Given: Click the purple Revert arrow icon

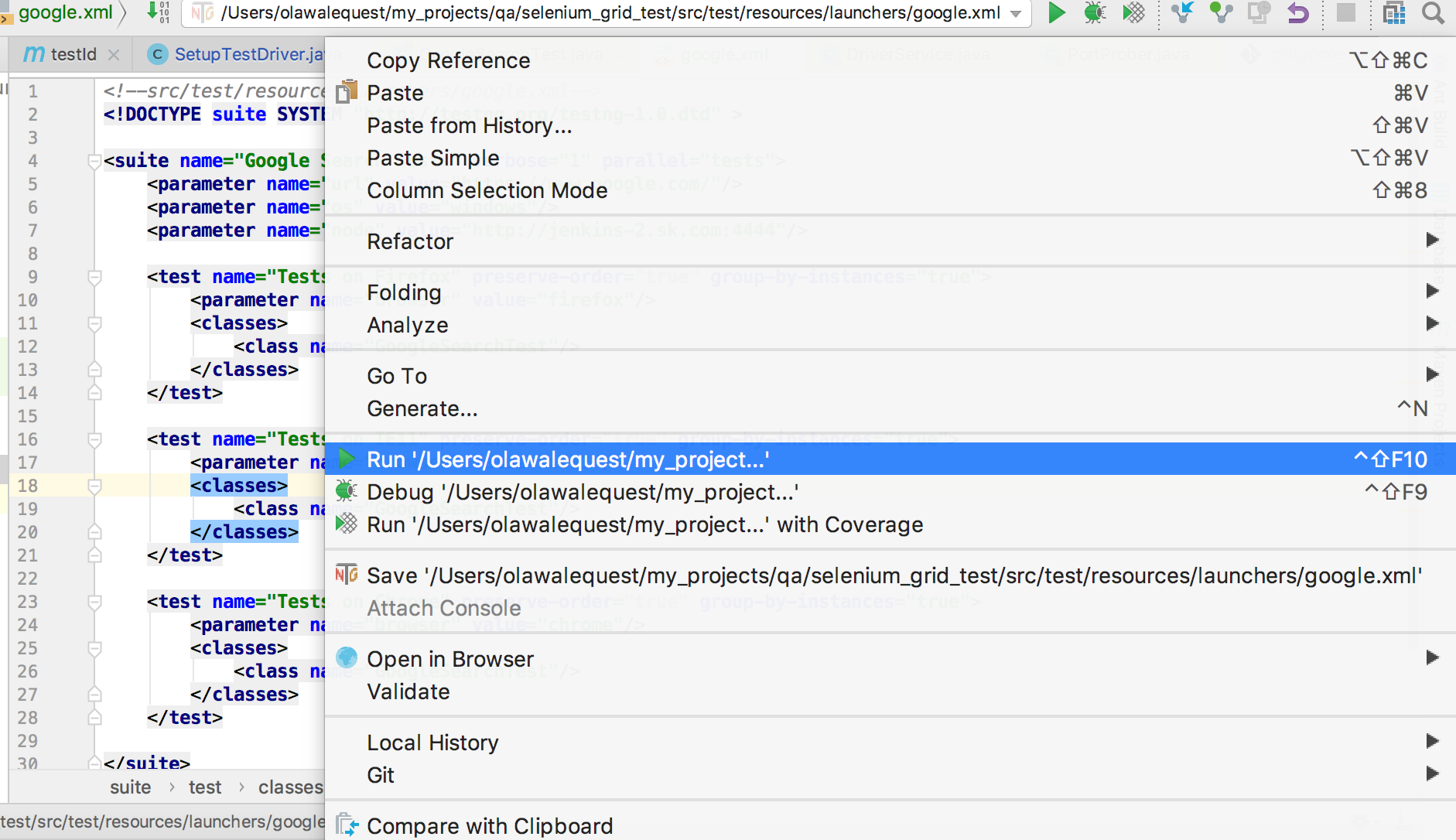Looking at the screenshot, I should pos(1298,13).
